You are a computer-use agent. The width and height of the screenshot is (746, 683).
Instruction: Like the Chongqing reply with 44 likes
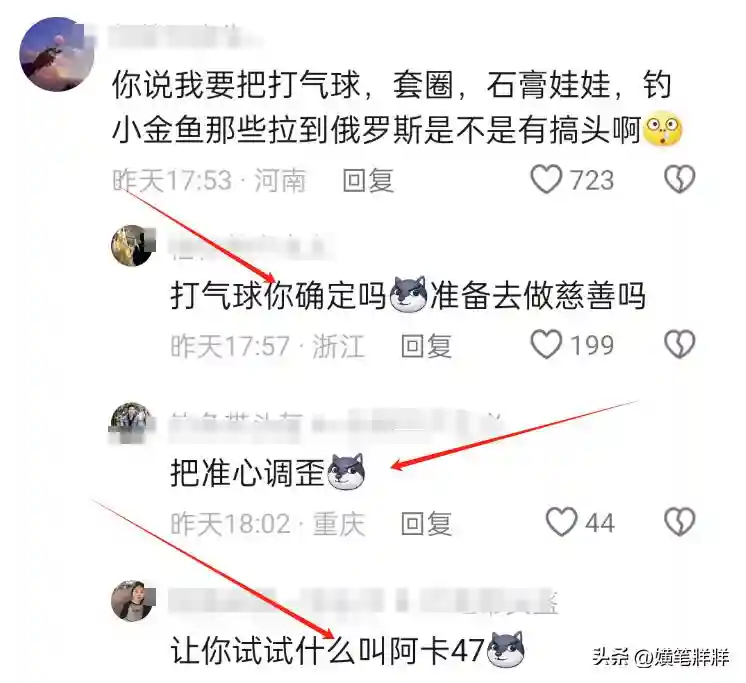[x=561, y=522]
